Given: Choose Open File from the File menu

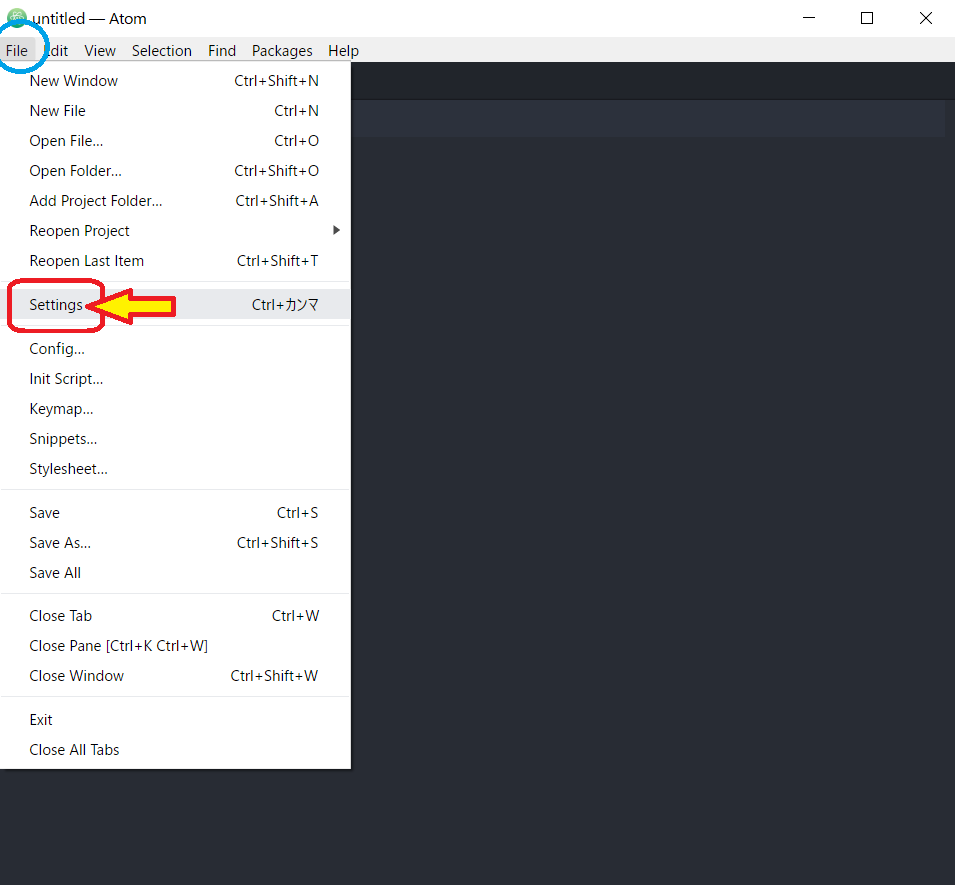Looking at the screenshot, I should [x=65, y=140].
